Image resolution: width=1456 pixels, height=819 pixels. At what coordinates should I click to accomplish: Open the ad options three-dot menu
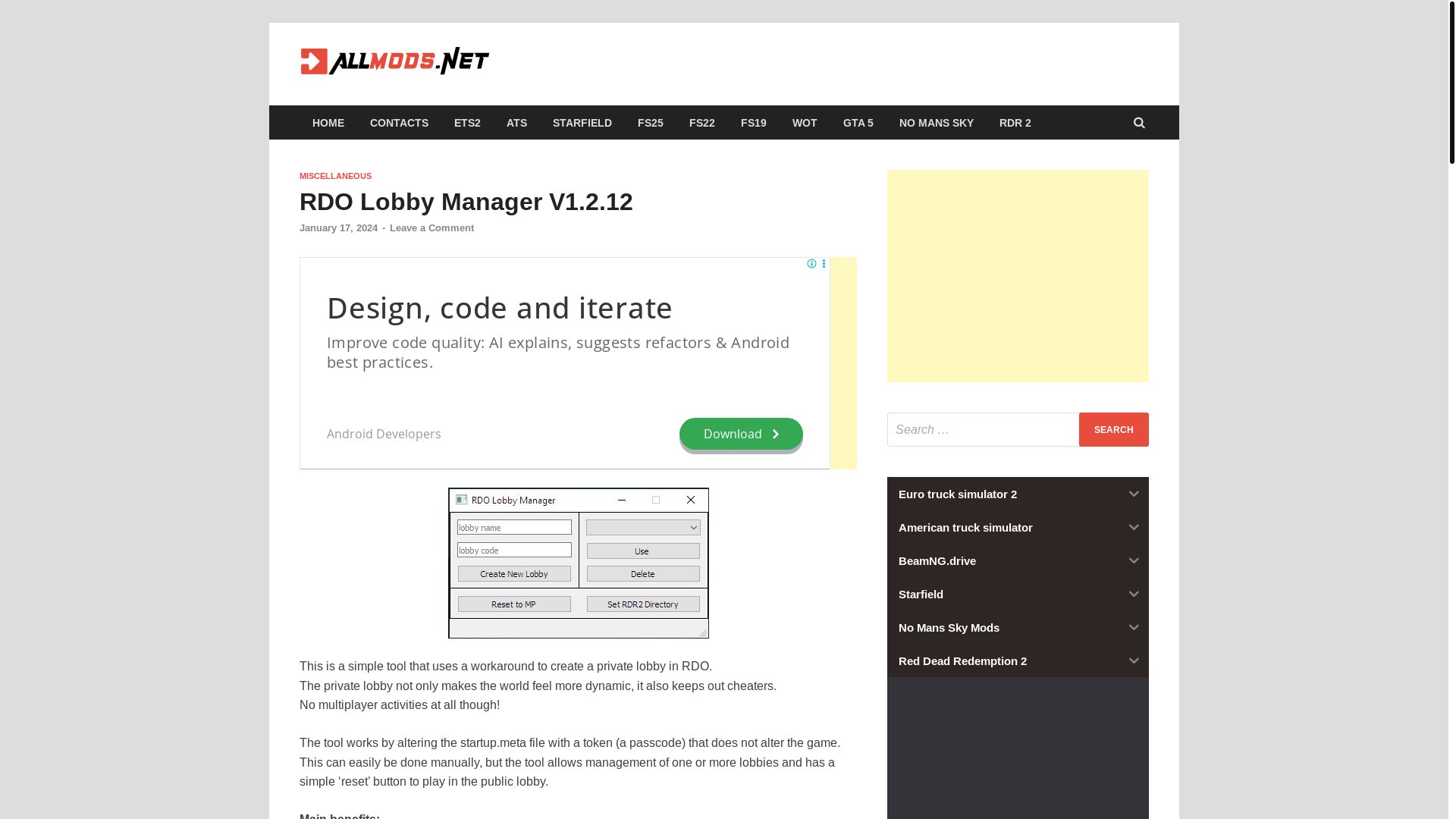tap(824, 264)
